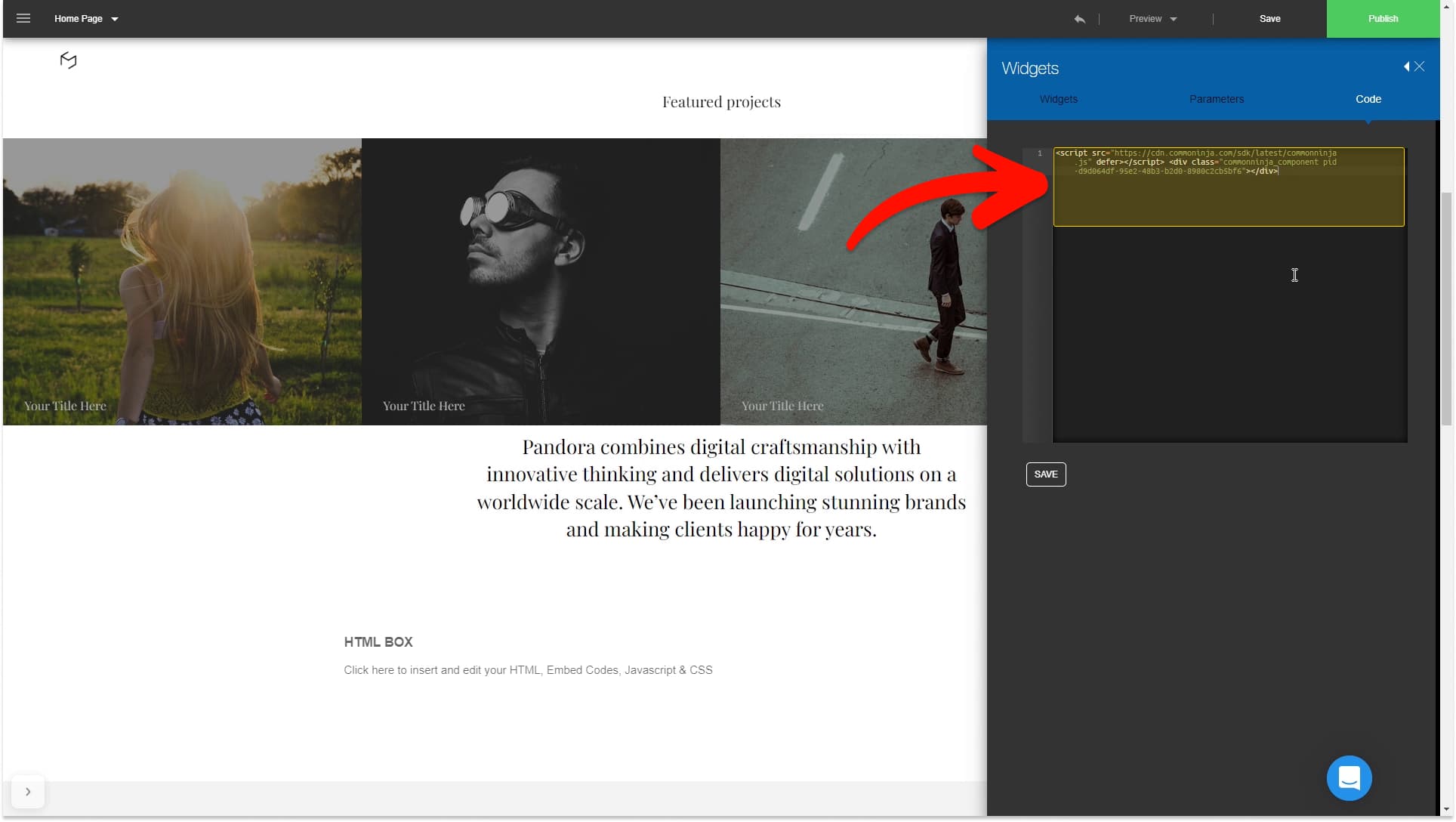
Task: Expand the bottom-left chevron panel
Action: [28, 792]
